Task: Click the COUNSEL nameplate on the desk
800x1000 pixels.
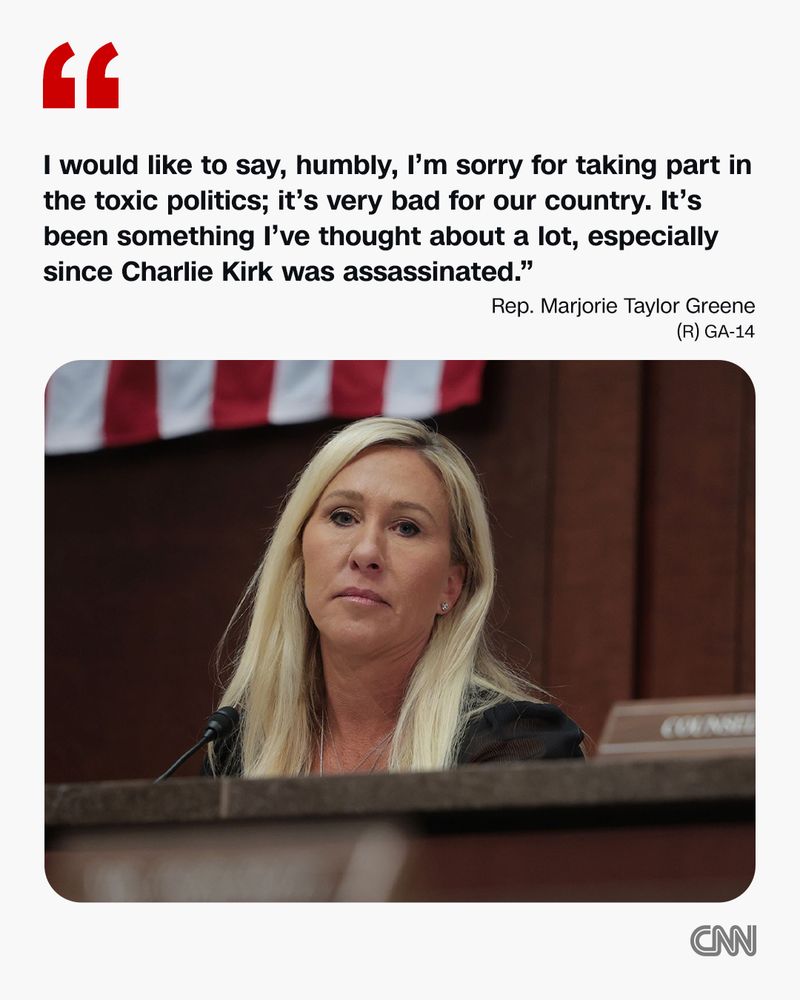Action: [x=678, y=726]
